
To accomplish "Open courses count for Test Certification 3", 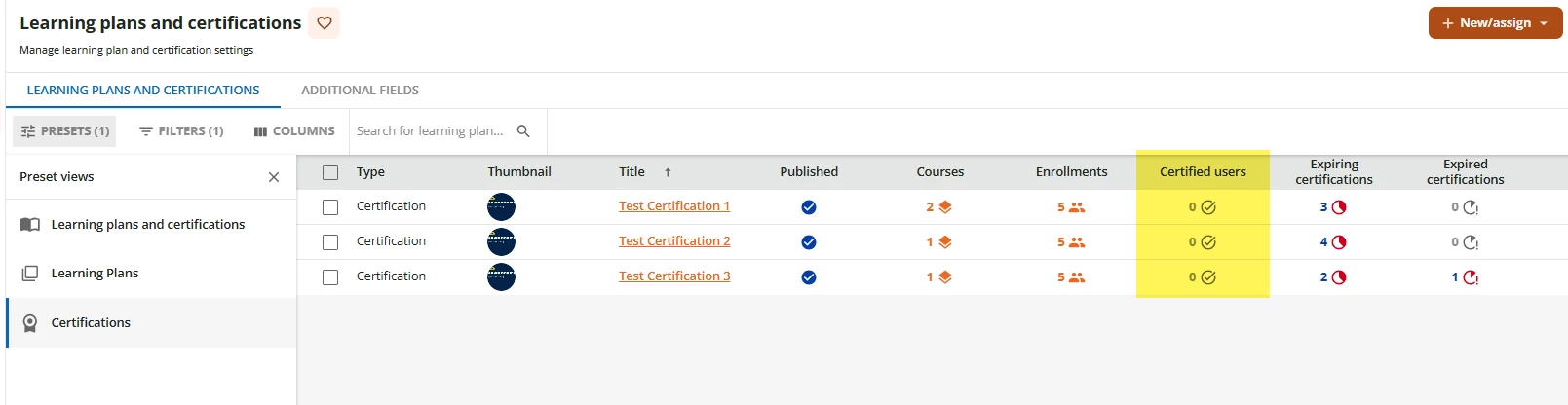I will [x=938, y=277].
